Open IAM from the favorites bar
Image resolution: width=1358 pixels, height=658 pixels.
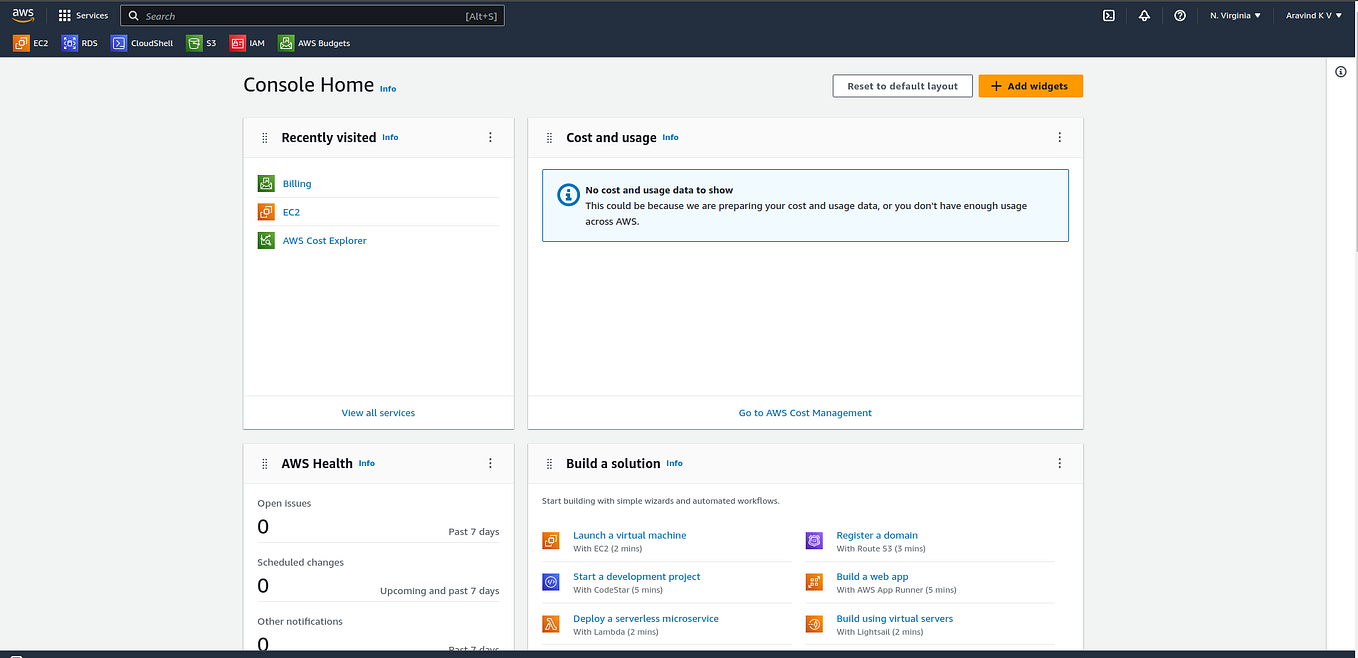click(247, 43)
